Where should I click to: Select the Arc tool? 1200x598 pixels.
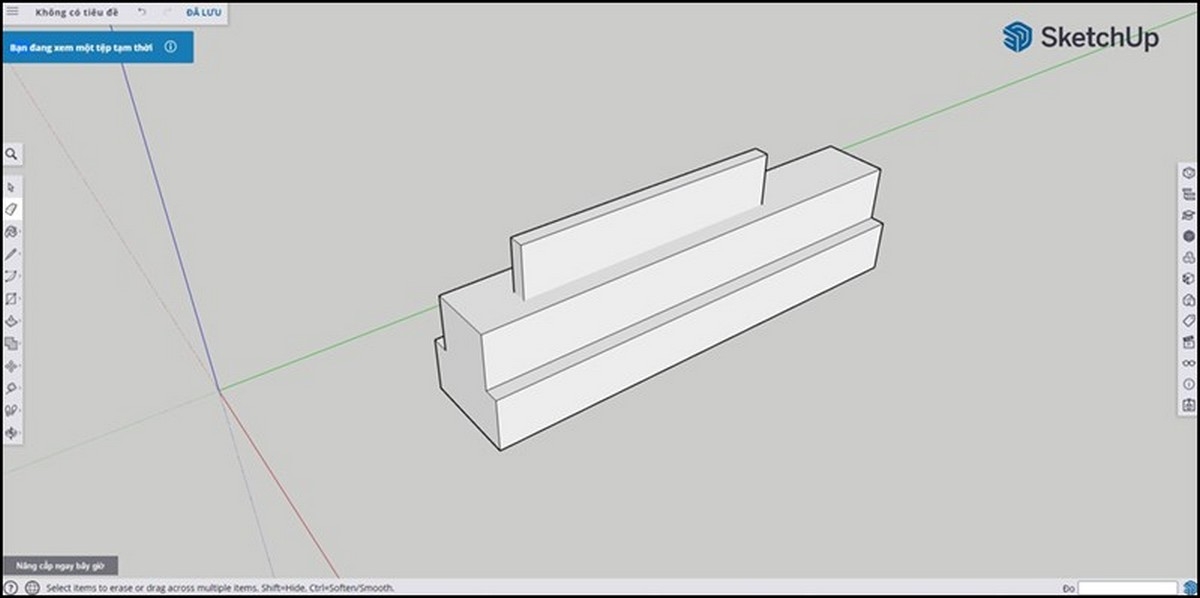pyautogui.click(x=11, y=276)
